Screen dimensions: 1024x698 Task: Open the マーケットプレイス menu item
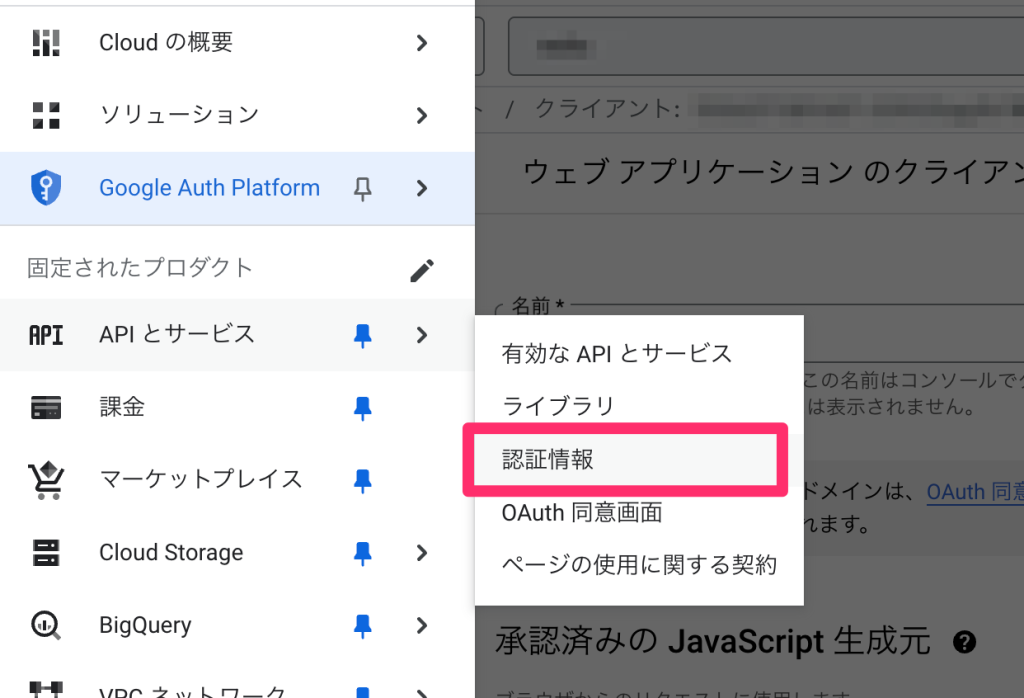[x=237, y=480]
